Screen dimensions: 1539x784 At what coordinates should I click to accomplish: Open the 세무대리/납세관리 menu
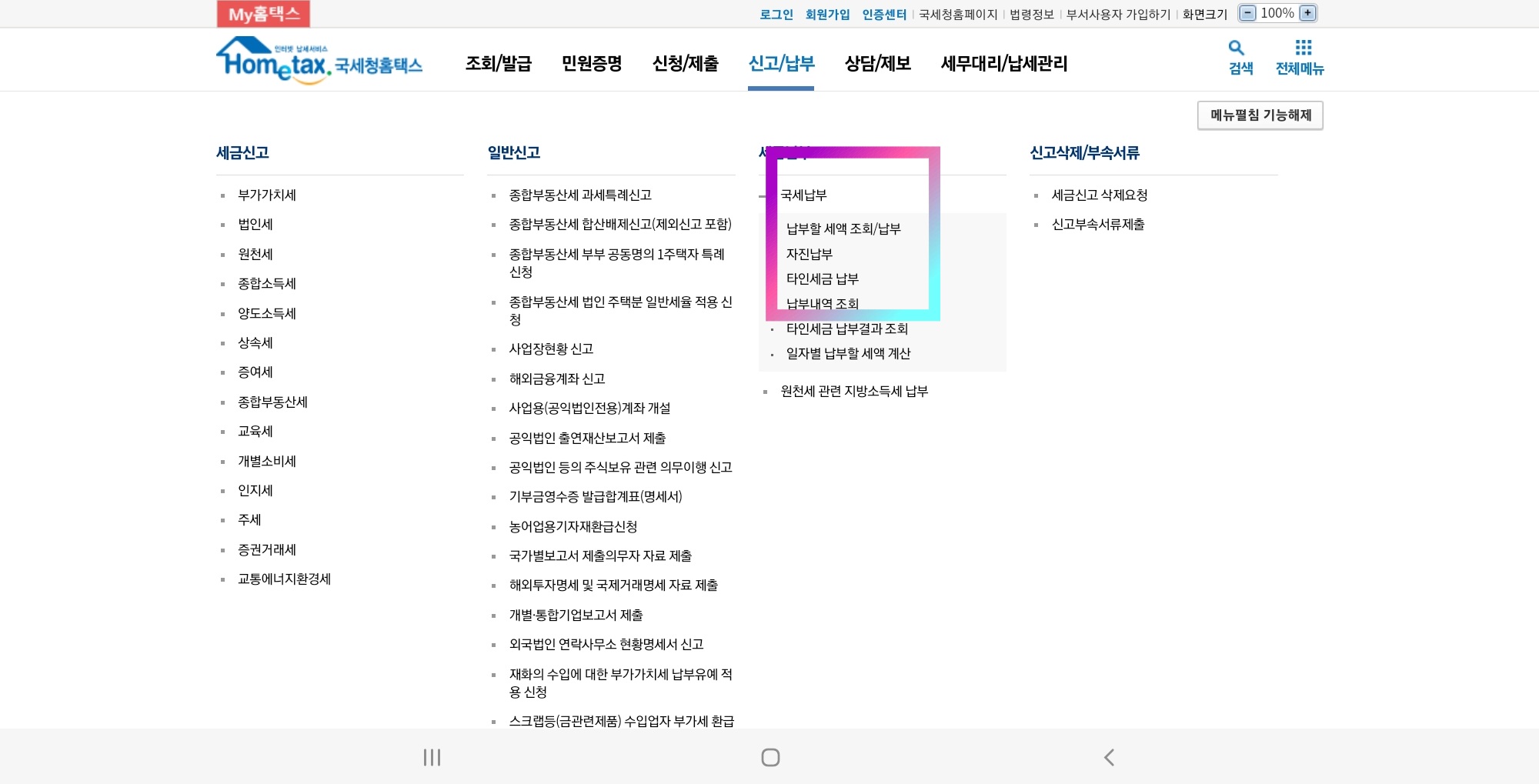tap(1004, 63)
